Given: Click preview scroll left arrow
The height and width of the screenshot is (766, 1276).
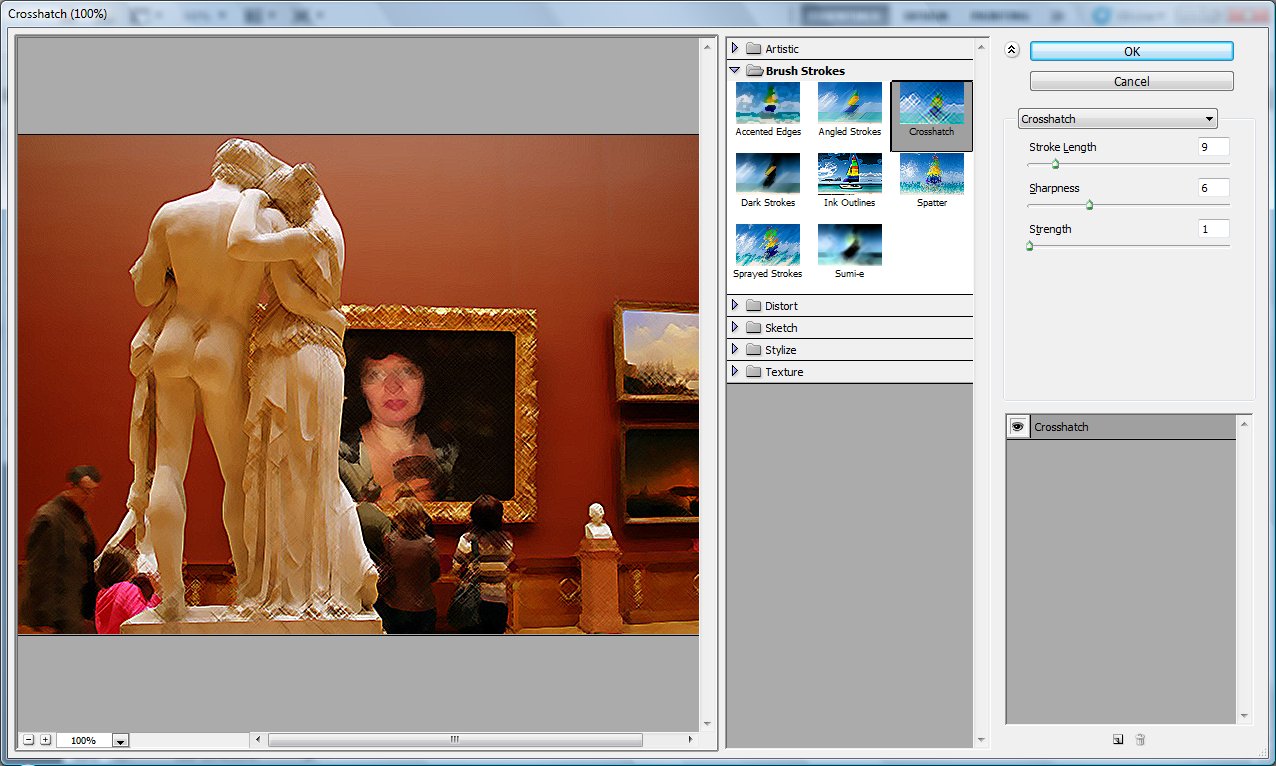Looking at the screenshot, I should [x=259, y=740].
